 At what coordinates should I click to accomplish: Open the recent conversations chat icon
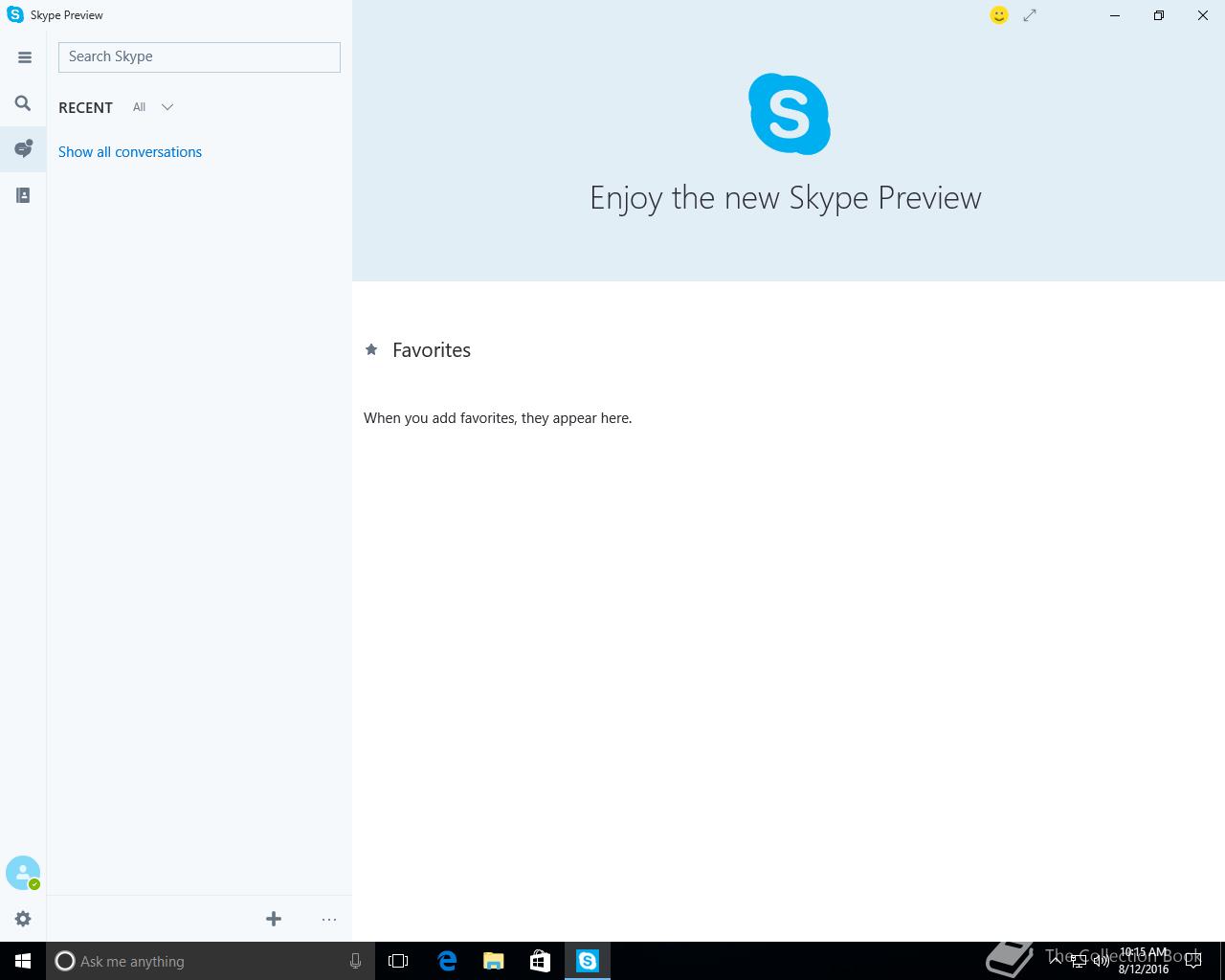click(23, 148)
